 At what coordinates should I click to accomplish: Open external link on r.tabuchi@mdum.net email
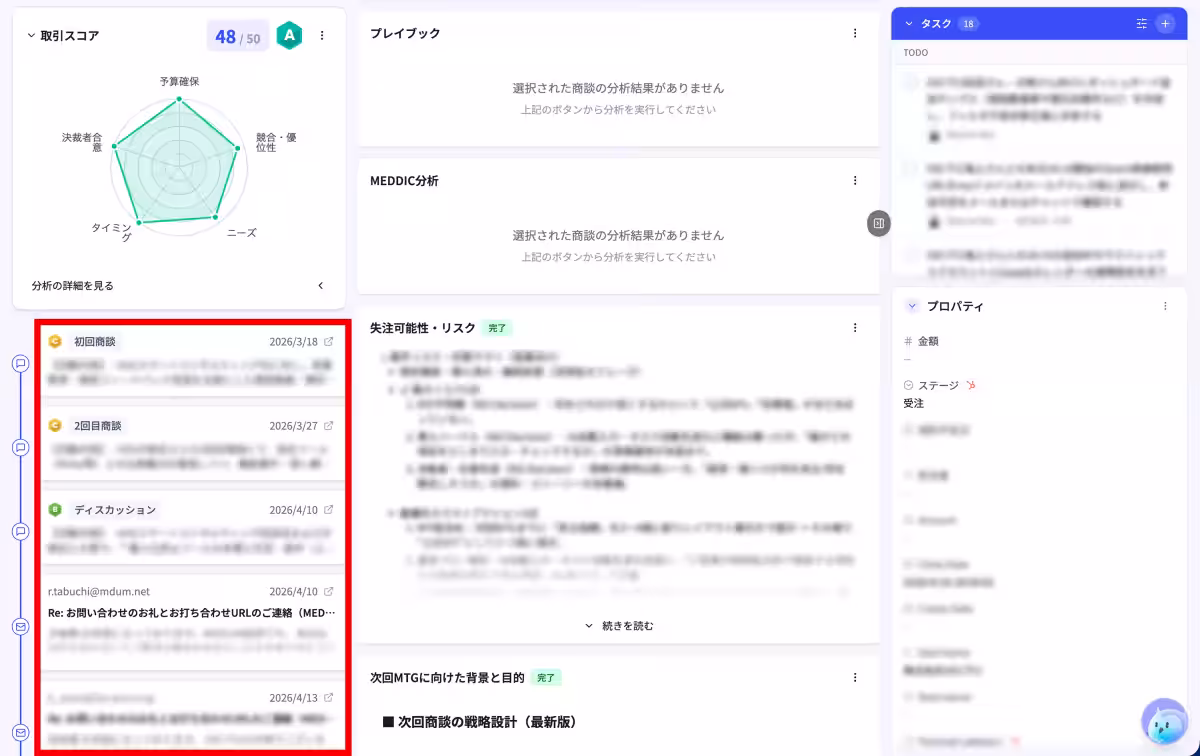coord(329,591)
